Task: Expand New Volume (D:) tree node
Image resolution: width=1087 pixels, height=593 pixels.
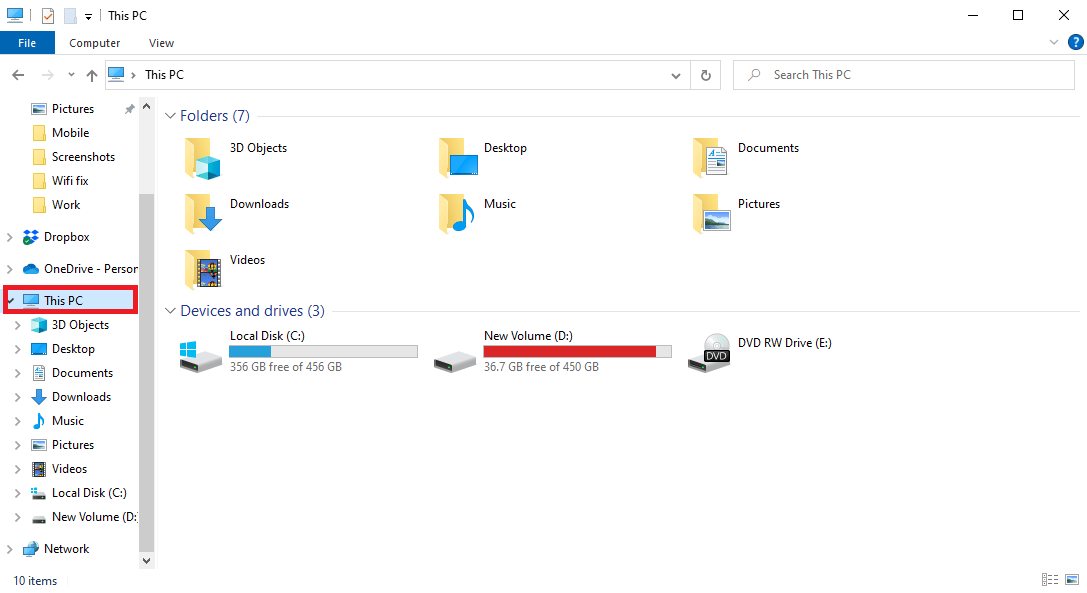Action: pos(18,517)
